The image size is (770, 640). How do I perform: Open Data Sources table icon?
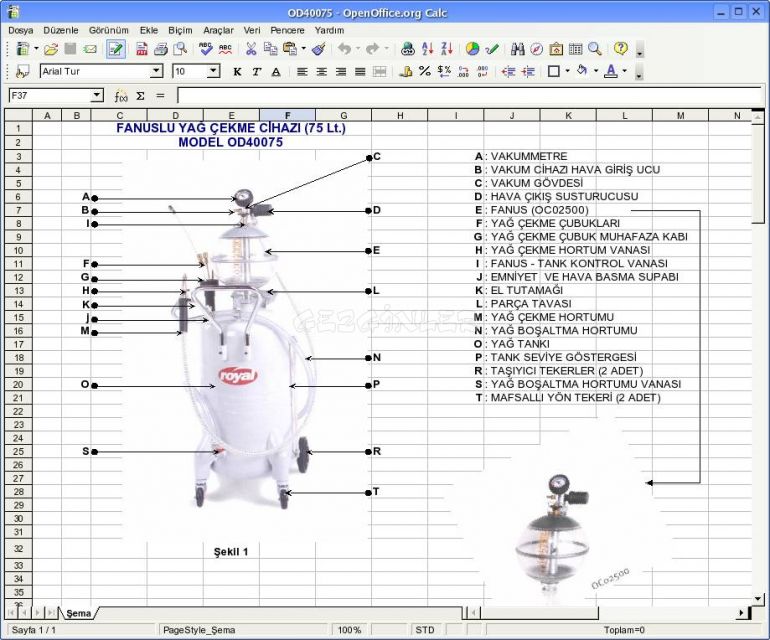coord(575,49)
